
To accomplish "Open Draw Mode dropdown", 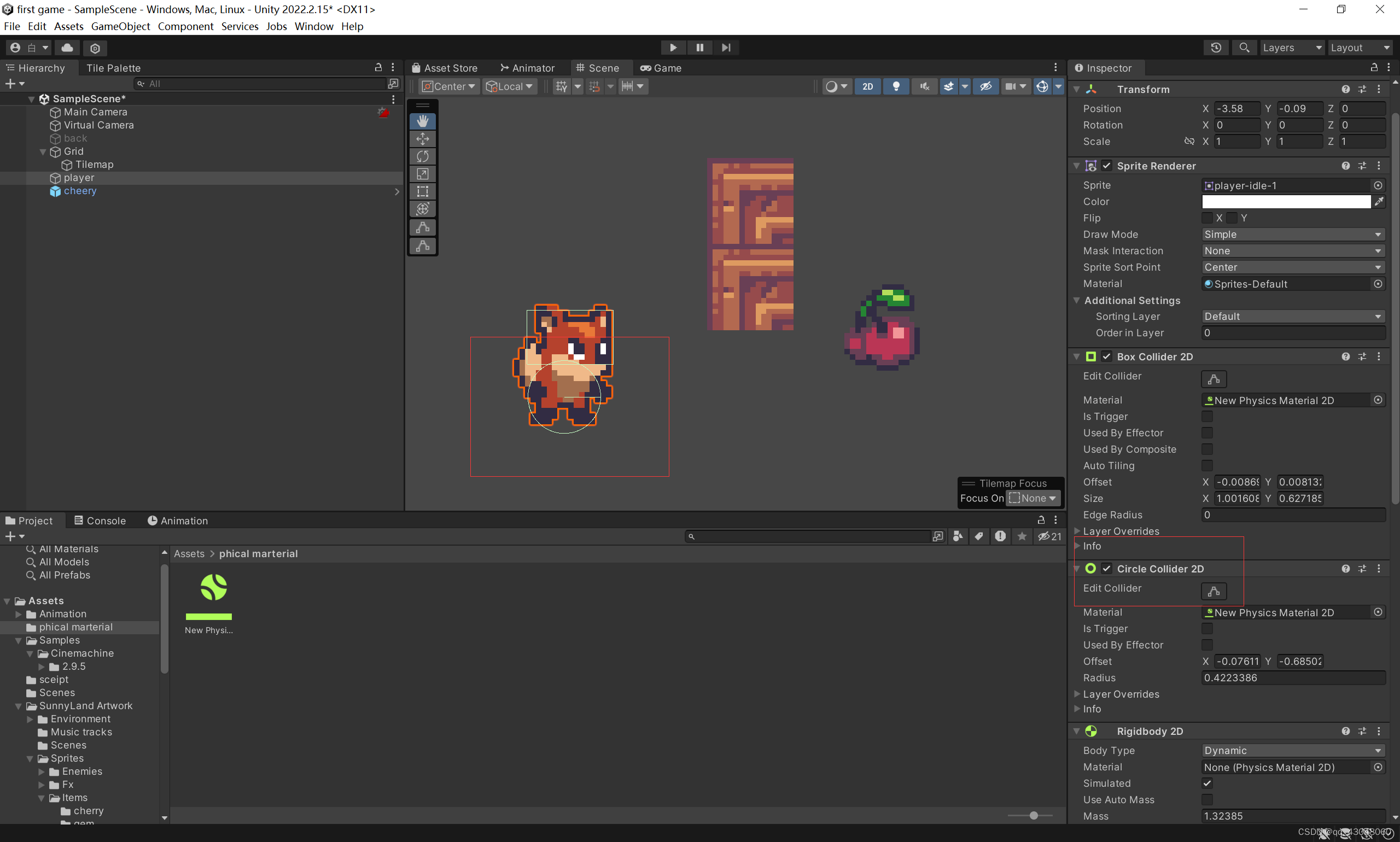I will tap(1293, 235).
